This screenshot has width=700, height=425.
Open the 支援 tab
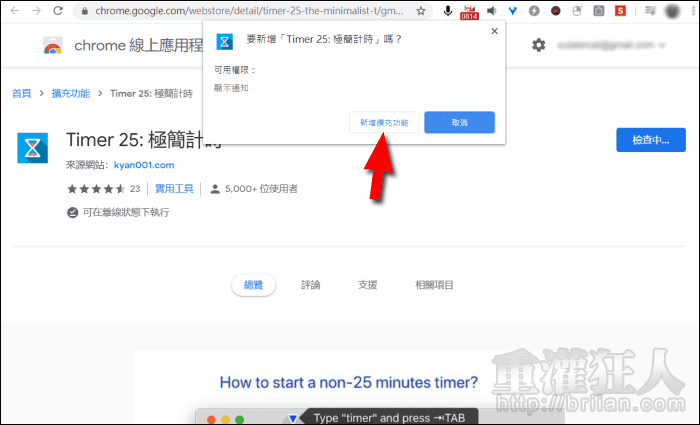click(367, 285)
